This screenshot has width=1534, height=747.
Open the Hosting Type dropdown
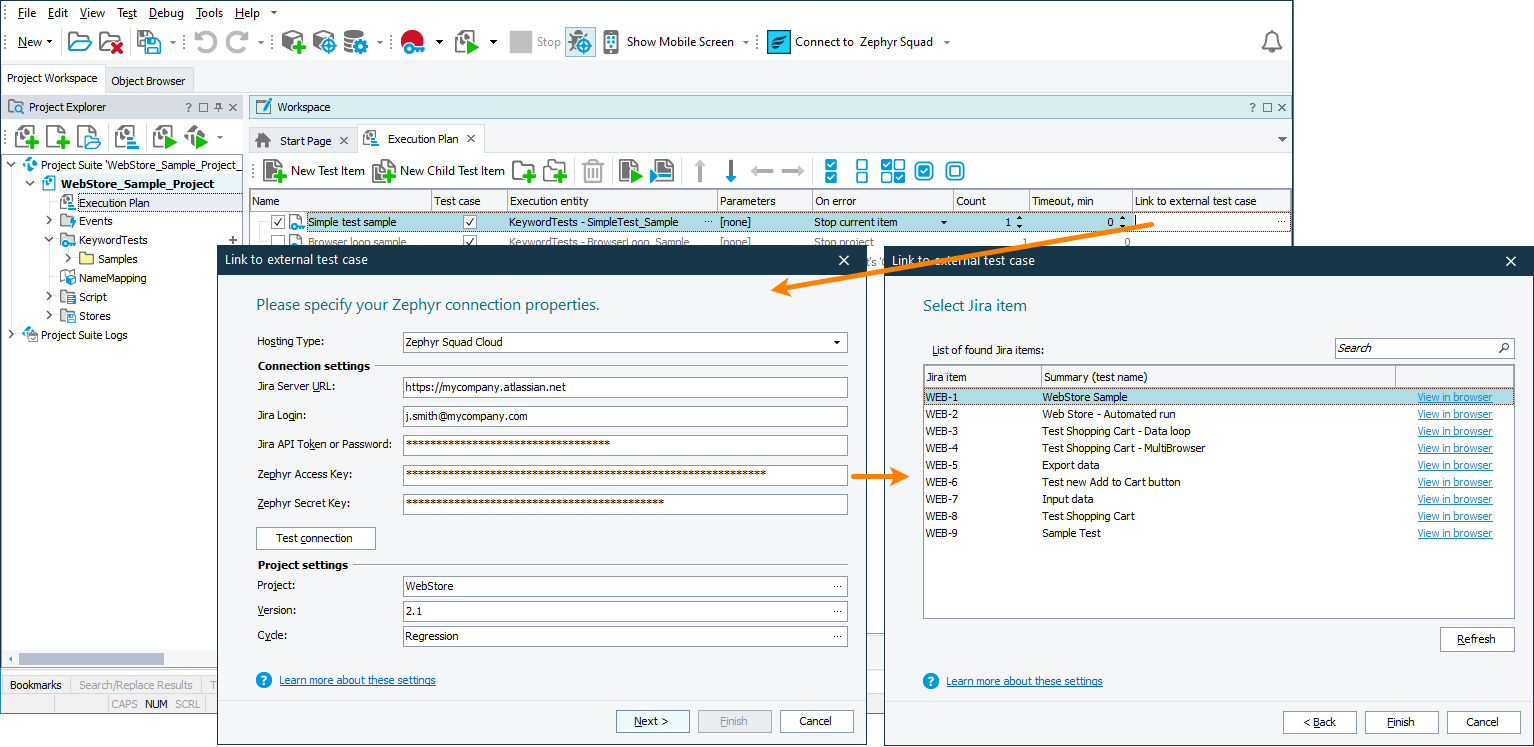tap(836, 342)
